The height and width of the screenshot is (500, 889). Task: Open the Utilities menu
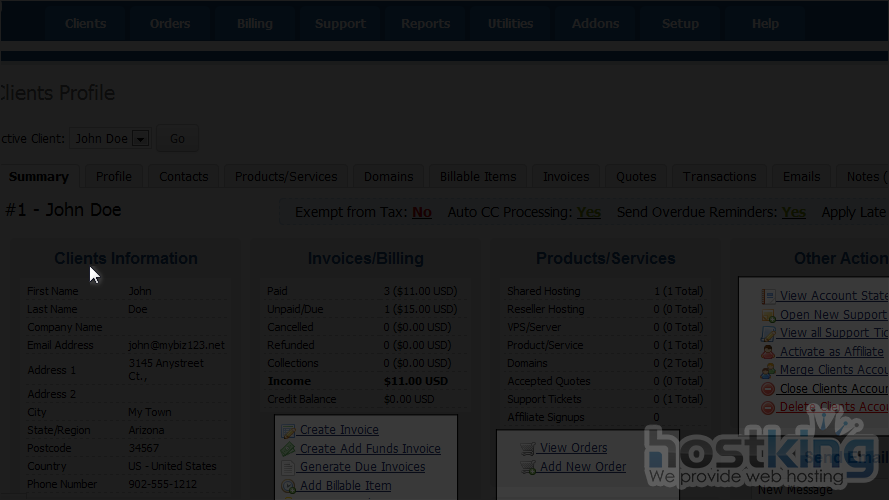[510, 24]
